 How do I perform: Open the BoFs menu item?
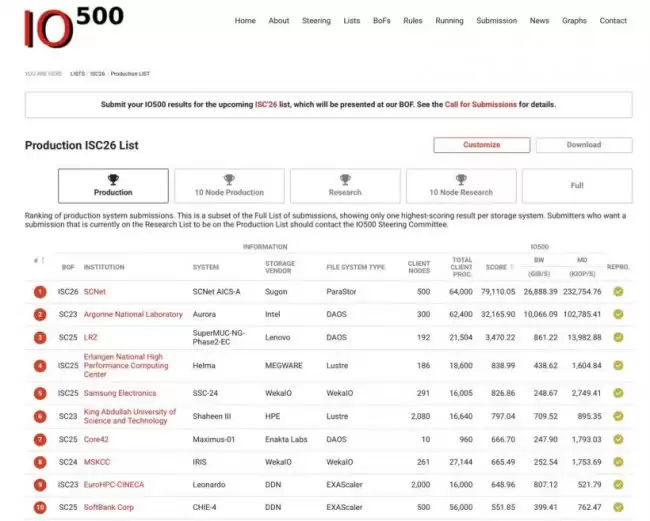[x=381, y=21]
